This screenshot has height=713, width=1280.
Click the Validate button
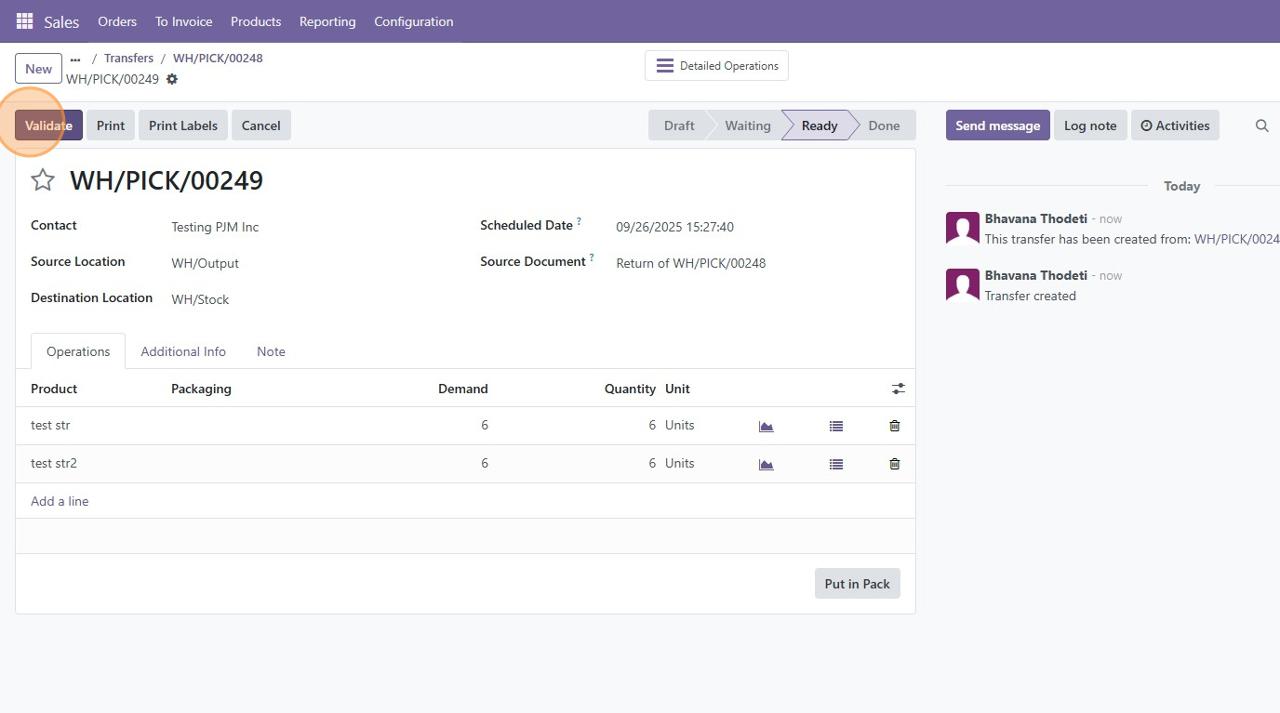(x=49, y=126)
